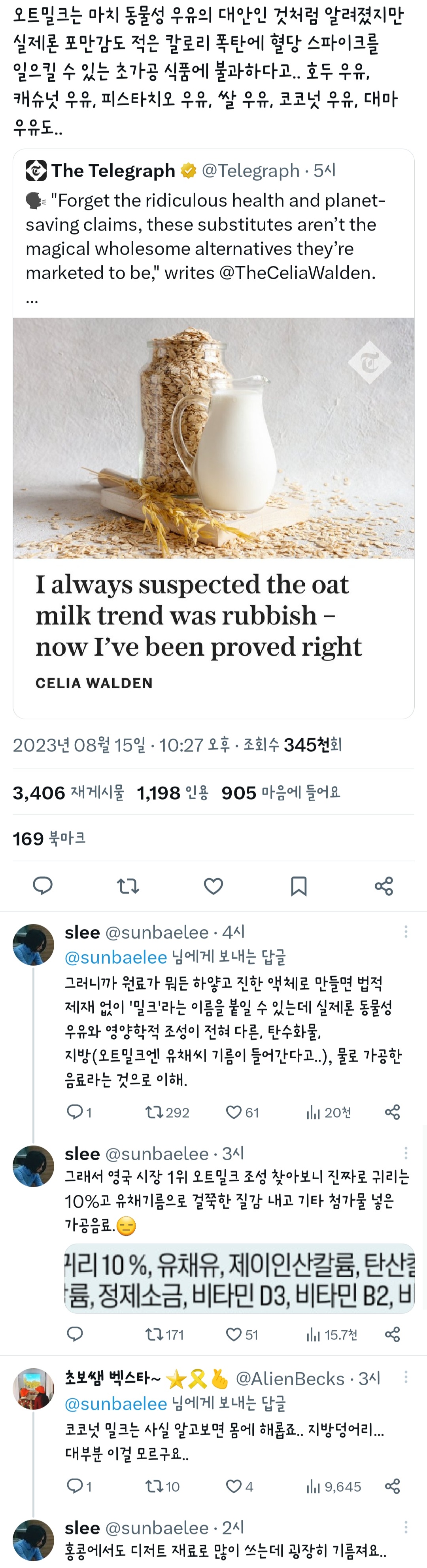427x1568 pixels.
Task: Share slee's oat milk ingredients reply
Action: (x=392, y=1334)
